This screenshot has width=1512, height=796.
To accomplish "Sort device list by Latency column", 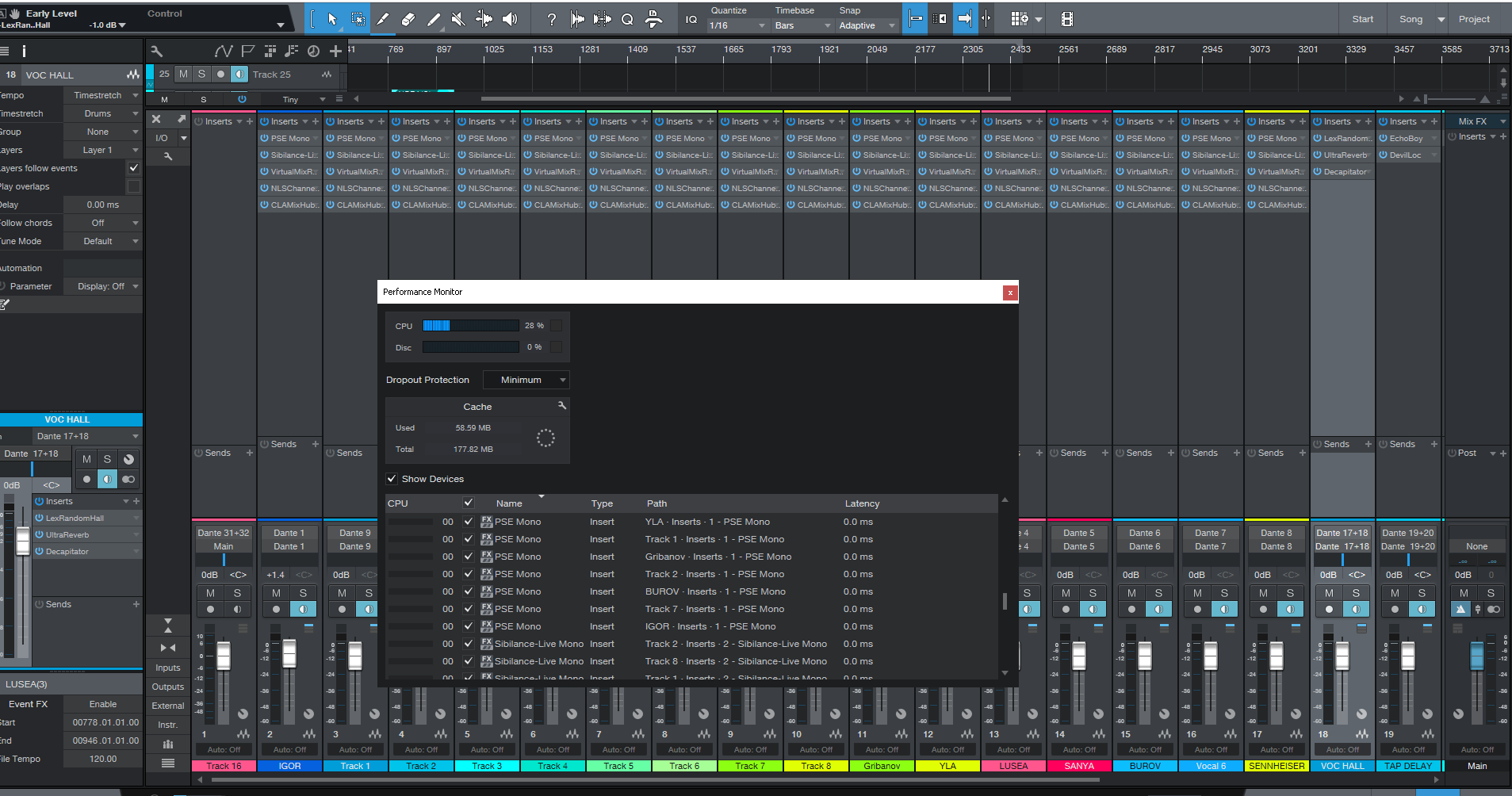I will (862, 503).
